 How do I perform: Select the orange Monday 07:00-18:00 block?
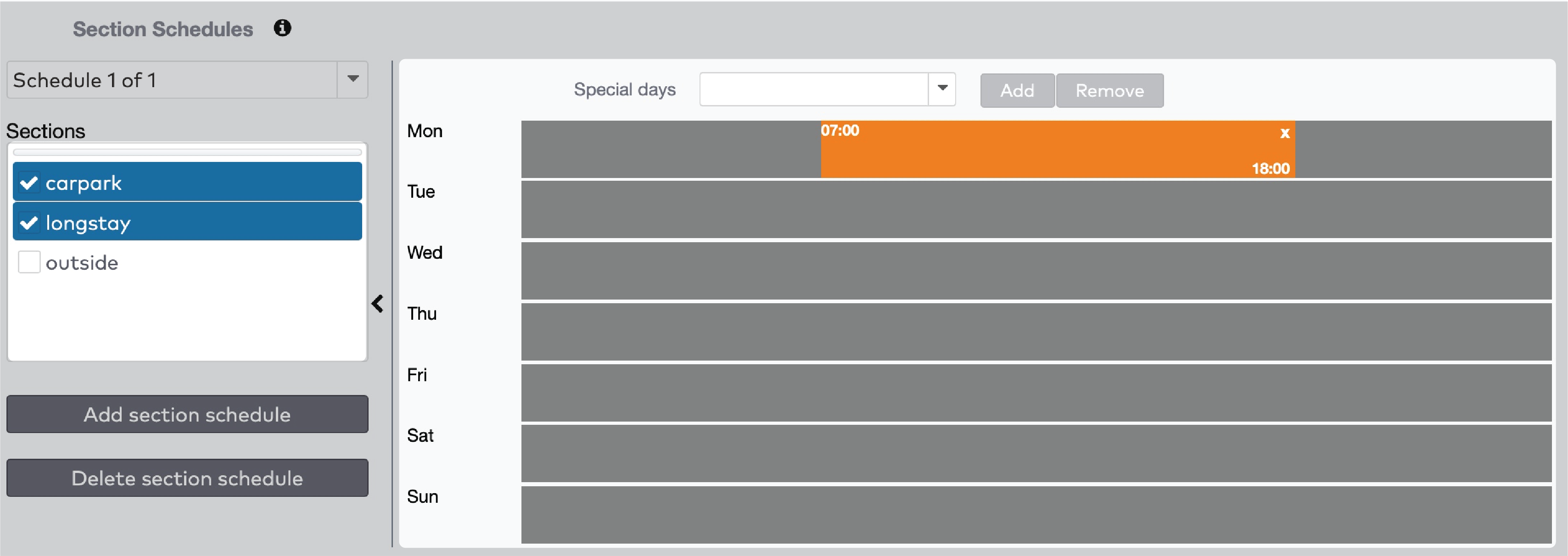1057,150
